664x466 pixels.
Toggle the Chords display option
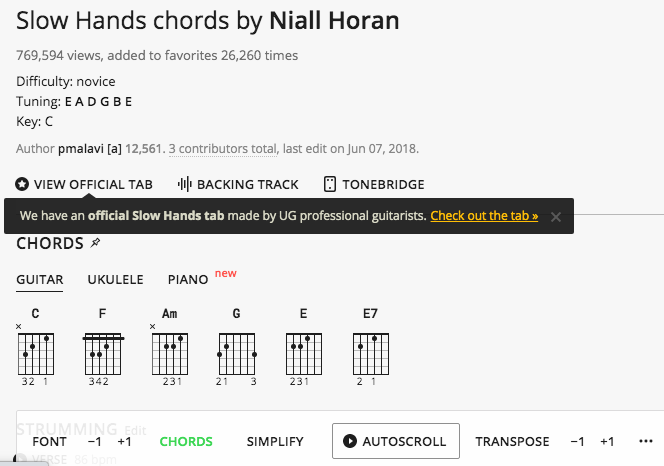(186, 441)
